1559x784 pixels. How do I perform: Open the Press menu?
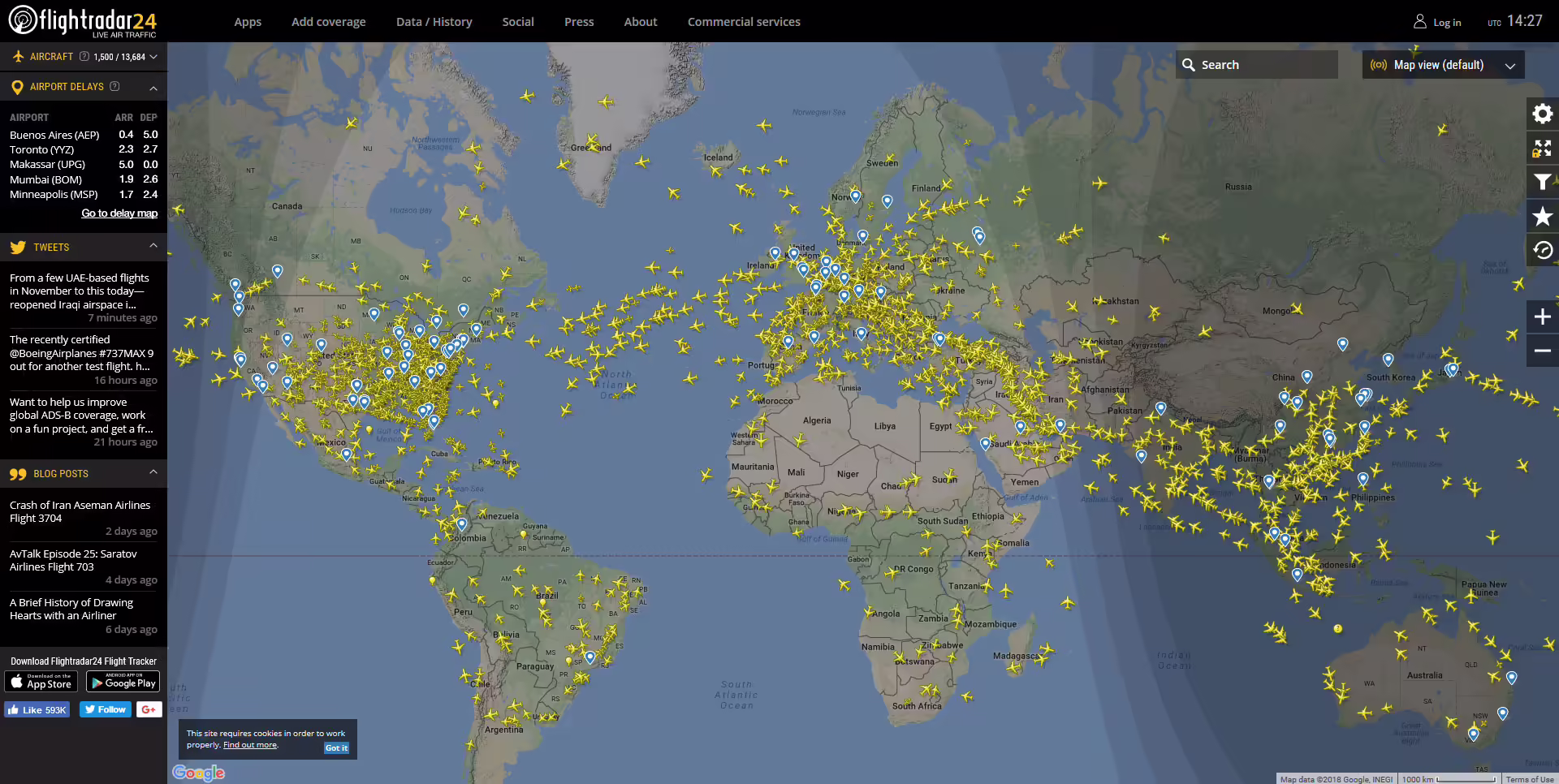pyautogui.click(x=579, y=22)
